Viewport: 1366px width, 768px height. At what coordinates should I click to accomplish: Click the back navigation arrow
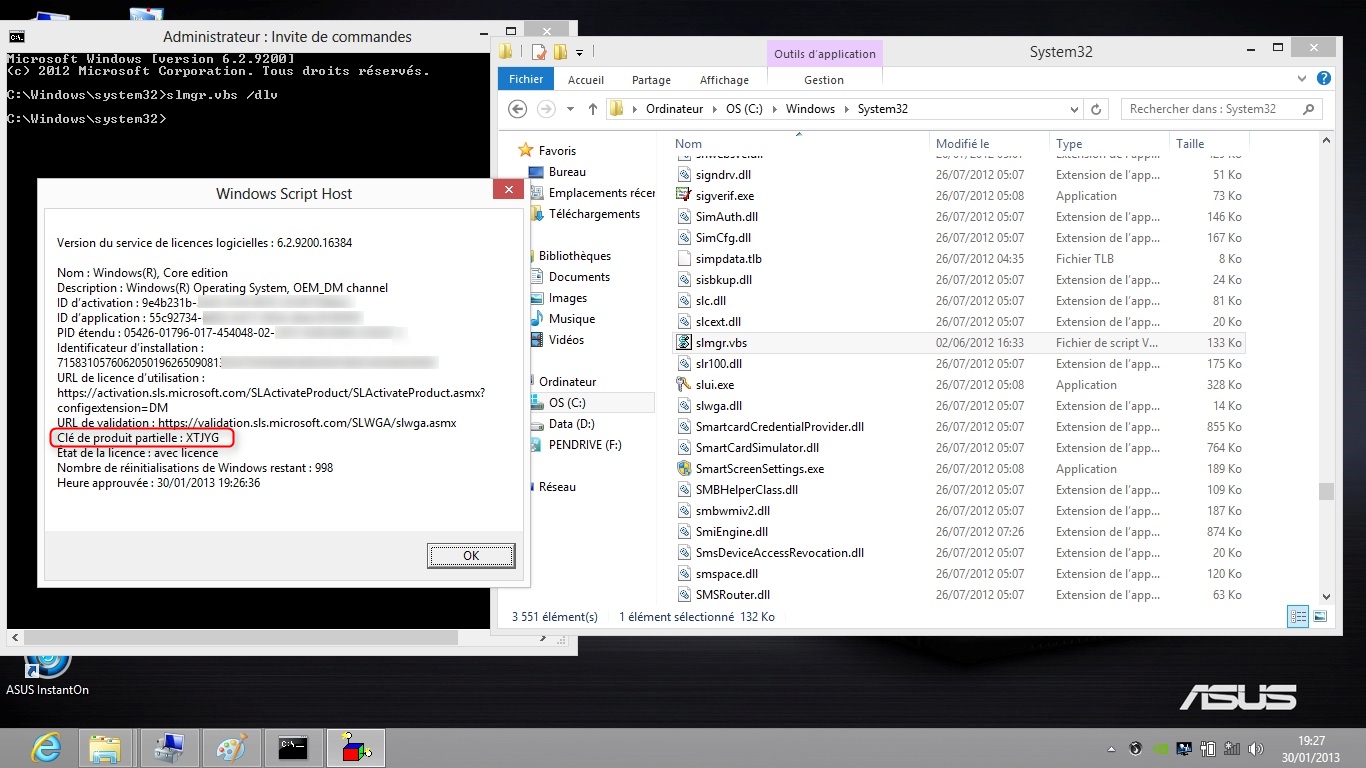point(517,109)
